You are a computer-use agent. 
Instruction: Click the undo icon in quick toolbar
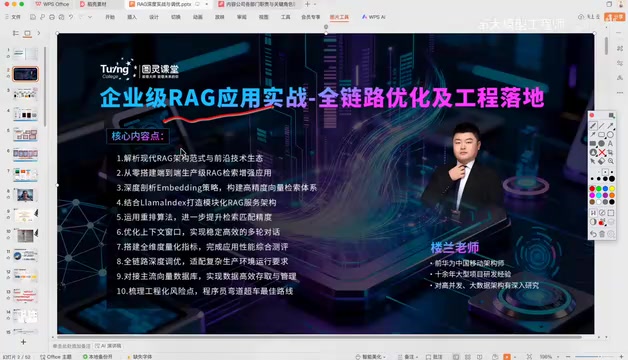tap(71, 17)
